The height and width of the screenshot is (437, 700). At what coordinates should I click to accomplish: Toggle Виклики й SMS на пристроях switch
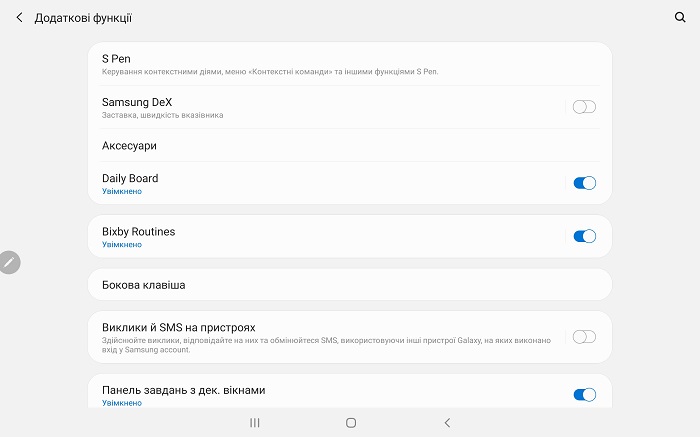coord(584,337)
